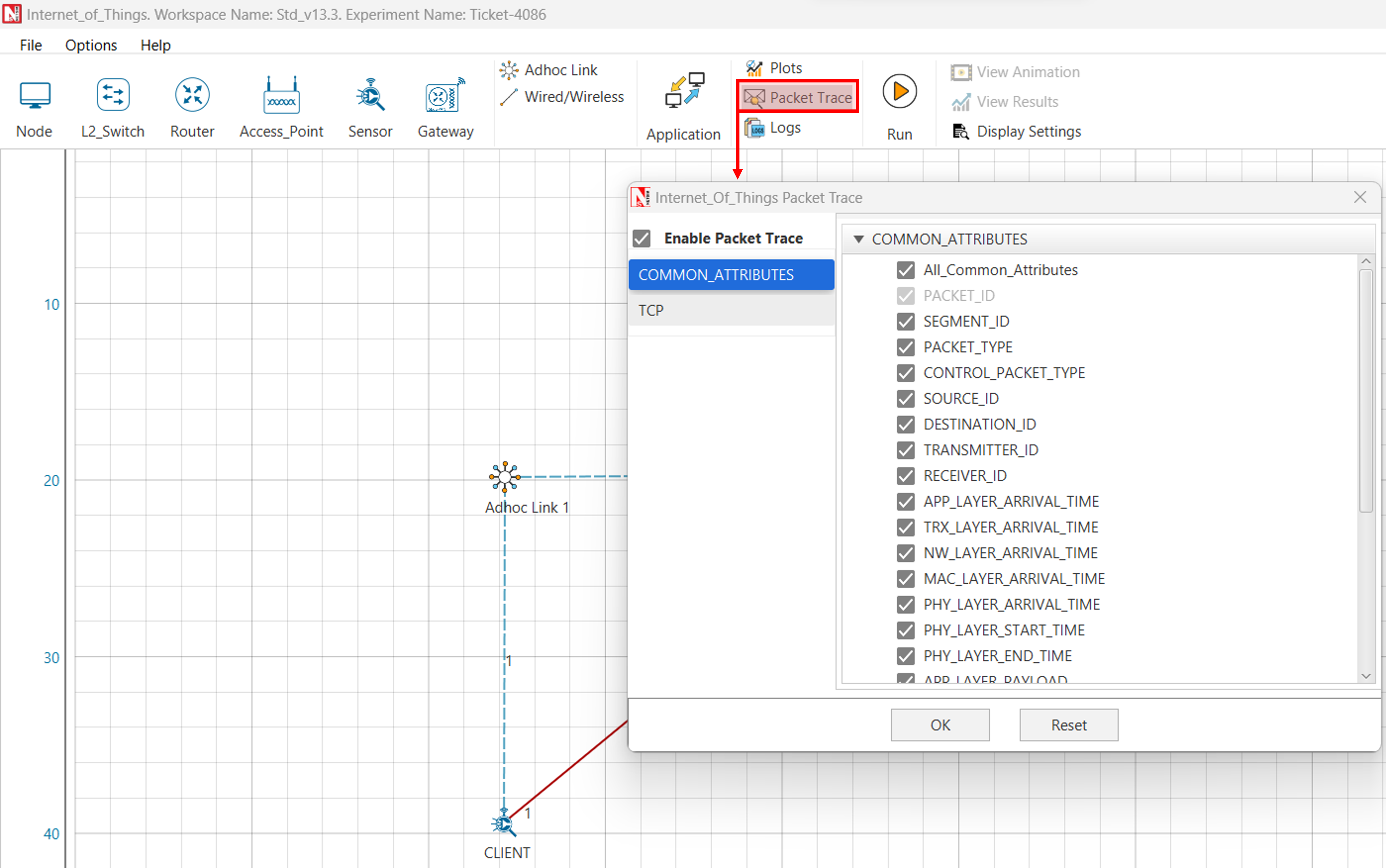Uncheck the SOURCE_ID attribute

pyautogui.click(x=906, y=399)
